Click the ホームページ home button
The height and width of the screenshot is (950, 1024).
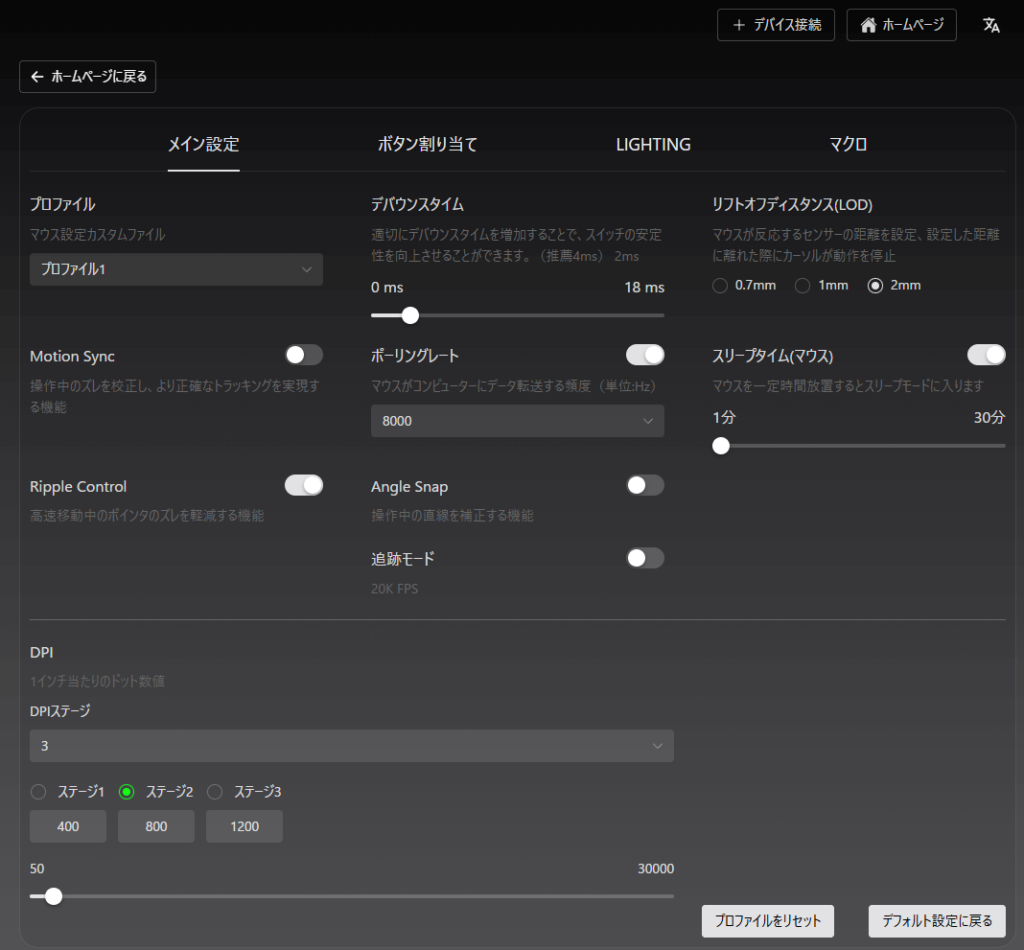tap(901, 26)
